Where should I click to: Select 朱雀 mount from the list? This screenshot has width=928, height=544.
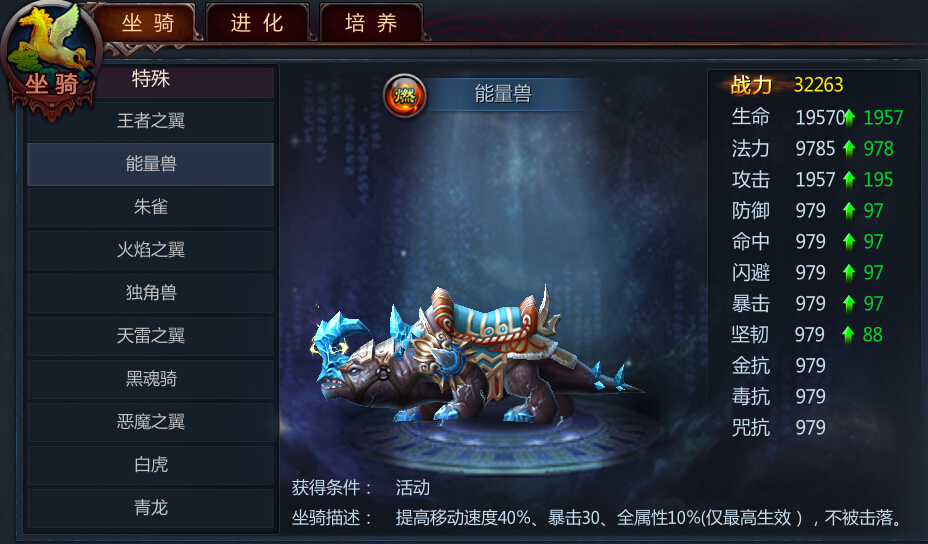(150, 207)
